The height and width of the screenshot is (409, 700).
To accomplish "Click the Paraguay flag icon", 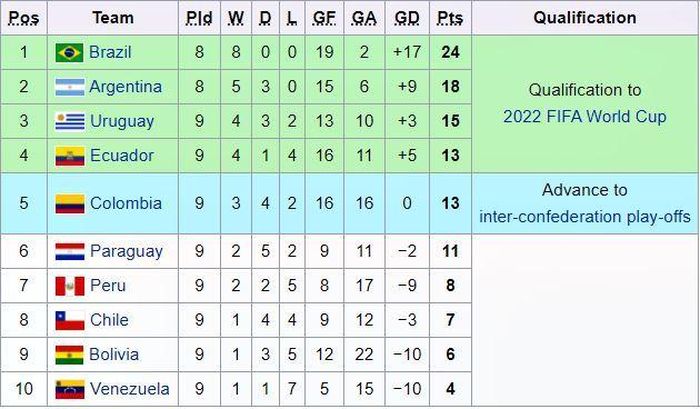I will [x=70, y=251].
